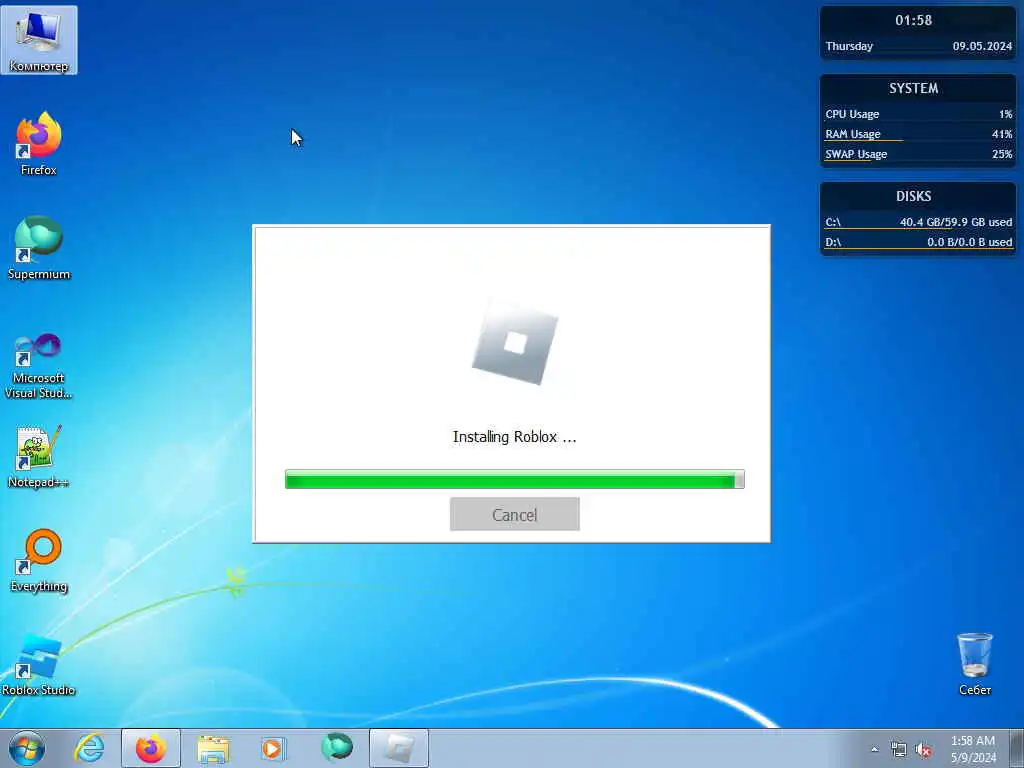This screenshot has width=1024, height=768.
Task: Open the taskbar clock showing 1:58 AM
Action: click(x=973, y=749)
